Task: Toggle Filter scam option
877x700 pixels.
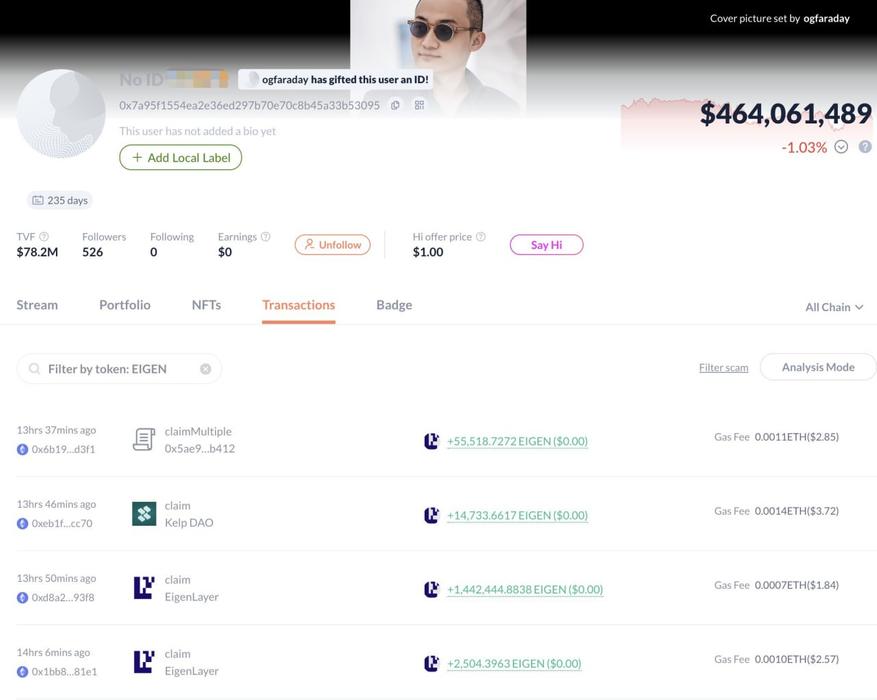Action: tap(723, 367)
